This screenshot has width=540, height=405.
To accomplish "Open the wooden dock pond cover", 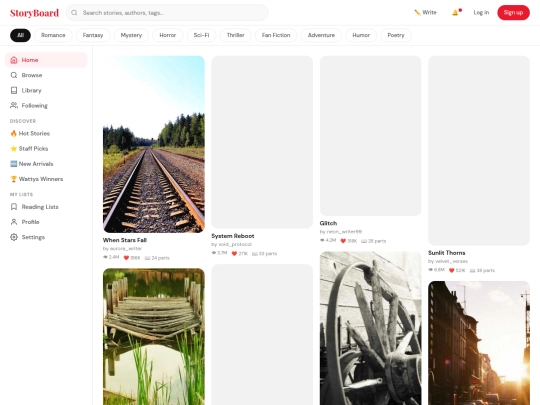I will tap(154, 337).
